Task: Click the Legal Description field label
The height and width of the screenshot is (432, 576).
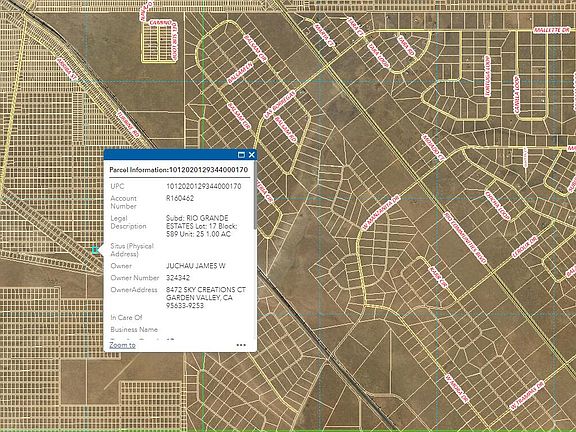Action: (x=128, y=222)
